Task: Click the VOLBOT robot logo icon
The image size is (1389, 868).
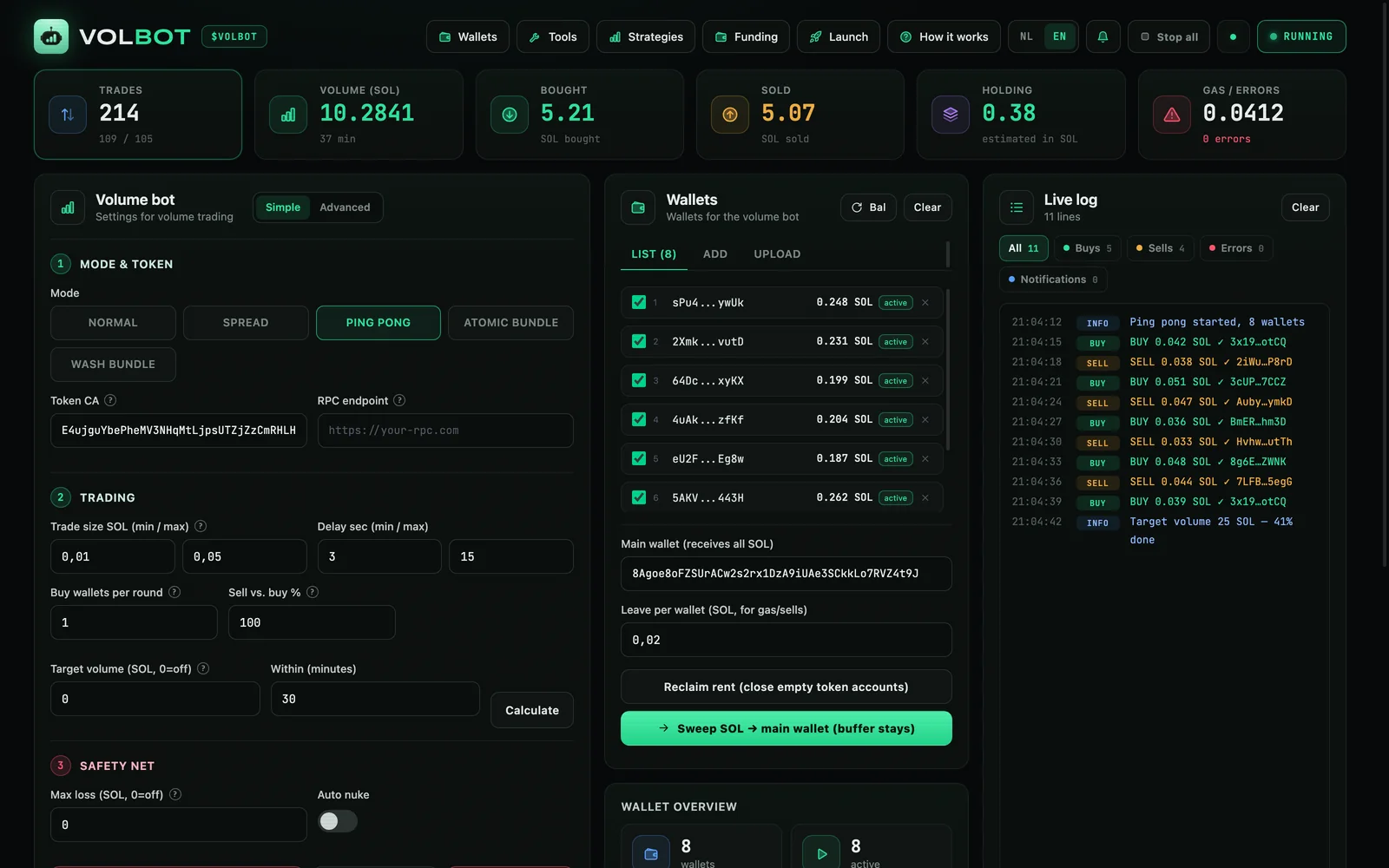Action: point(51,36)
